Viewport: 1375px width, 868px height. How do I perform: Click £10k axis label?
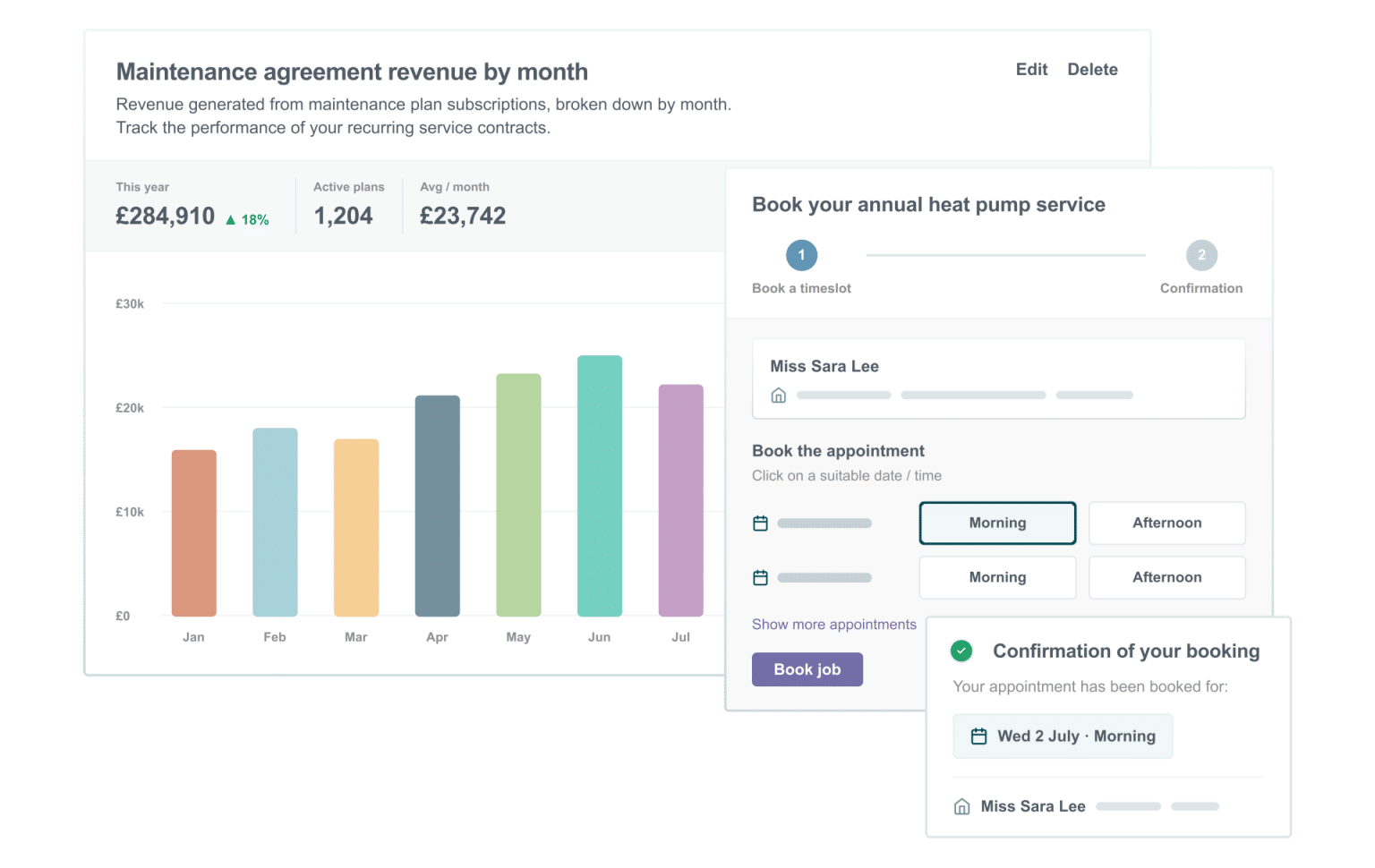[130, 512]
